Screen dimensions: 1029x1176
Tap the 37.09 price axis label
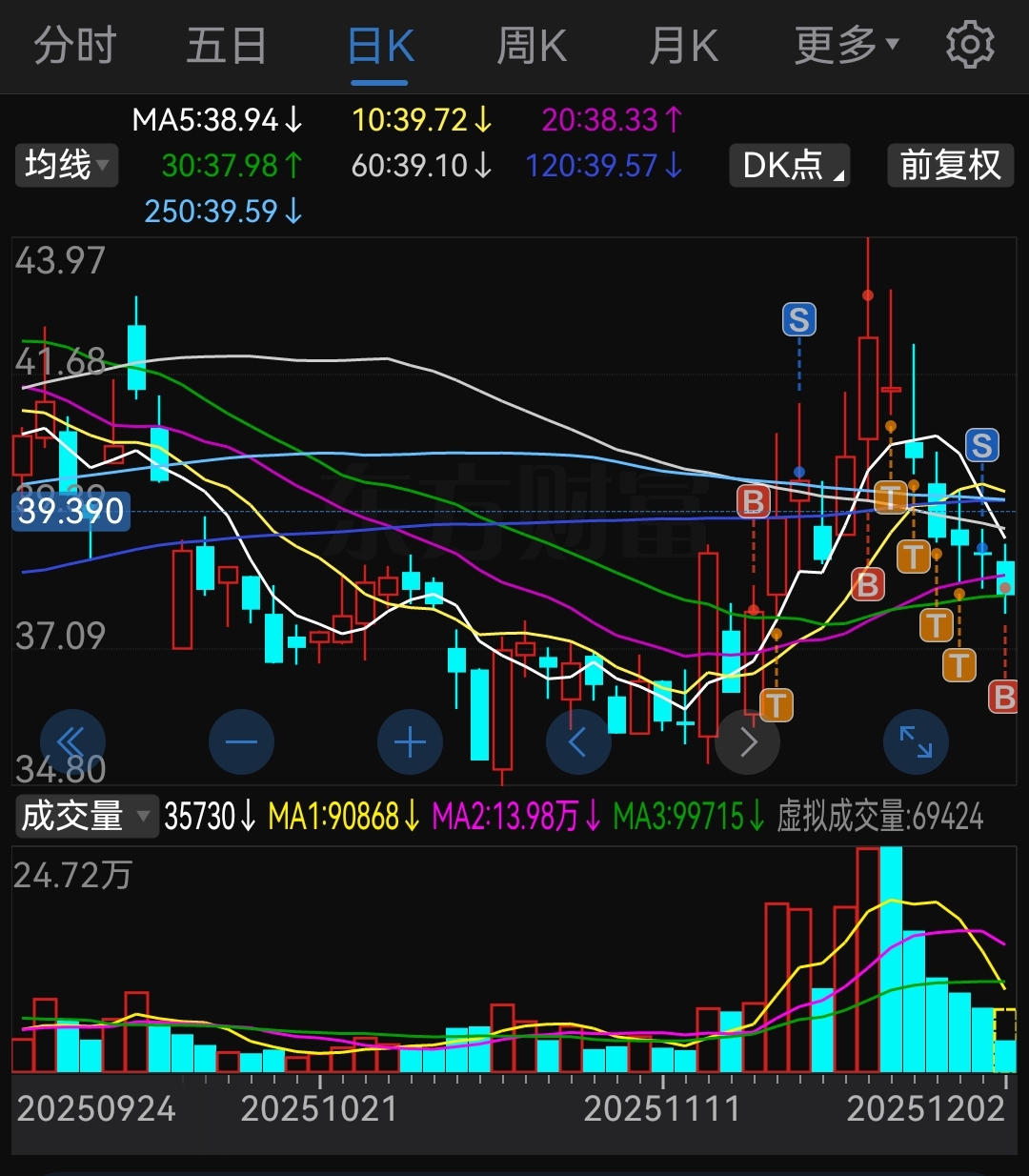coord(60,636)
